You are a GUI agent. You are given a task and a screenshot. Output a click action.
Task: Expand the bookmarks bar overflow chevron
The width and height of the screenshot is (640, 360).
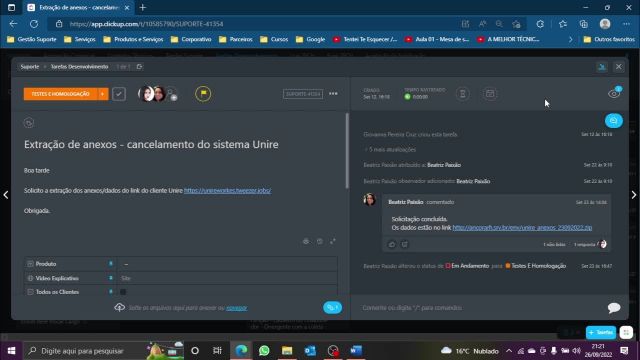[x=571, y=39]
